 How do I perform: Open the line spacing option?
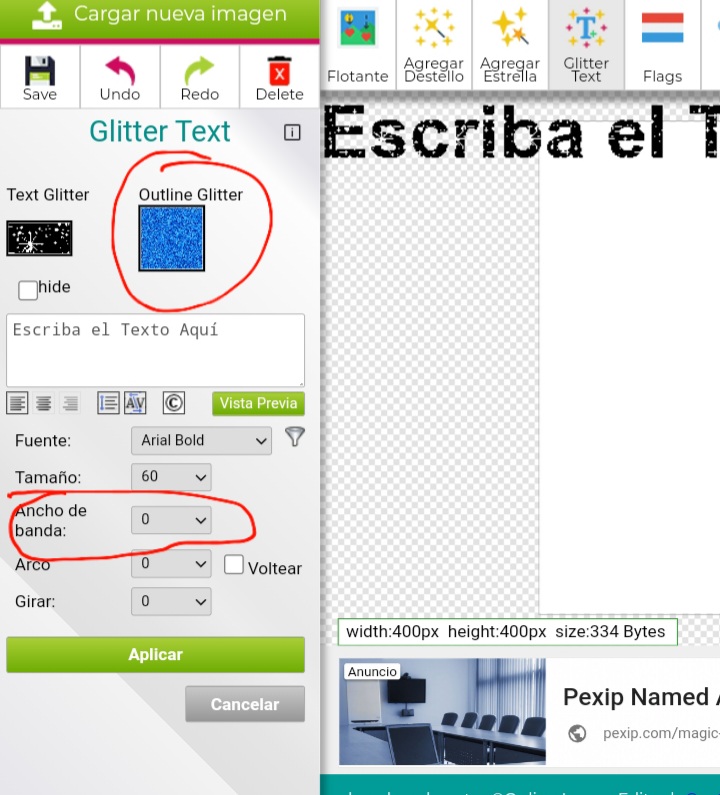click(108, 403)
